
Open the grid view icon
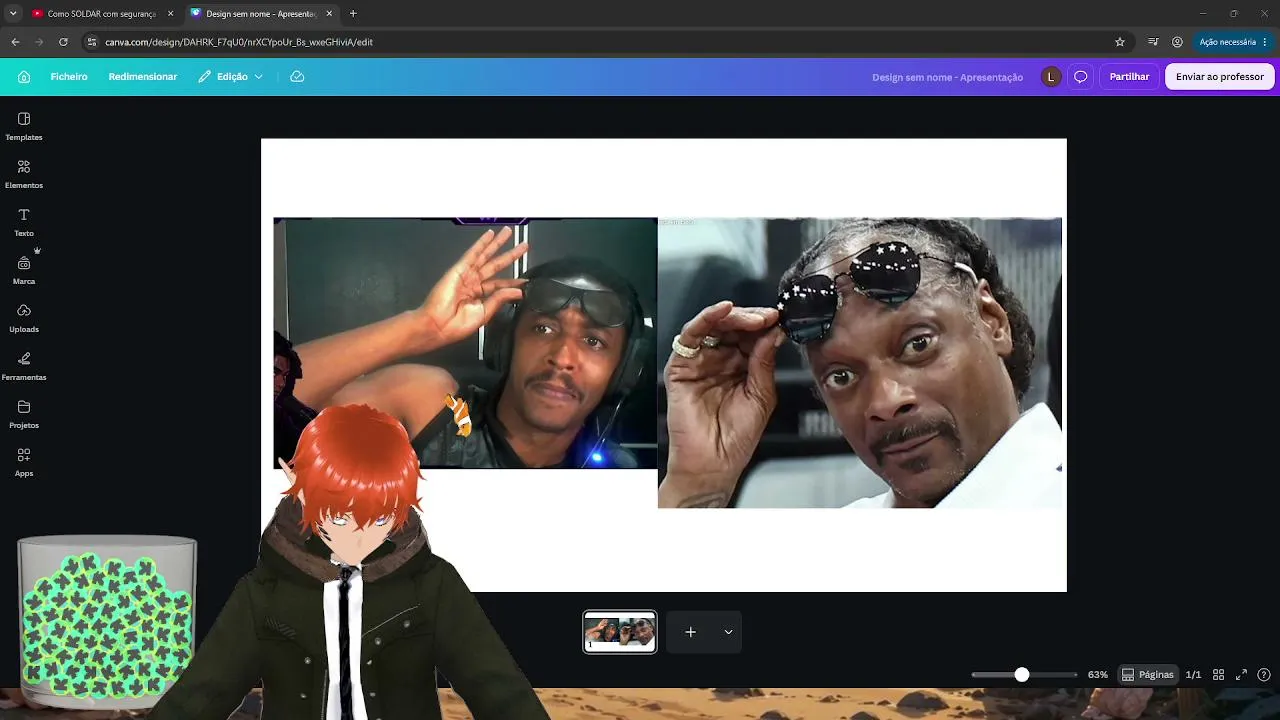1218,675
